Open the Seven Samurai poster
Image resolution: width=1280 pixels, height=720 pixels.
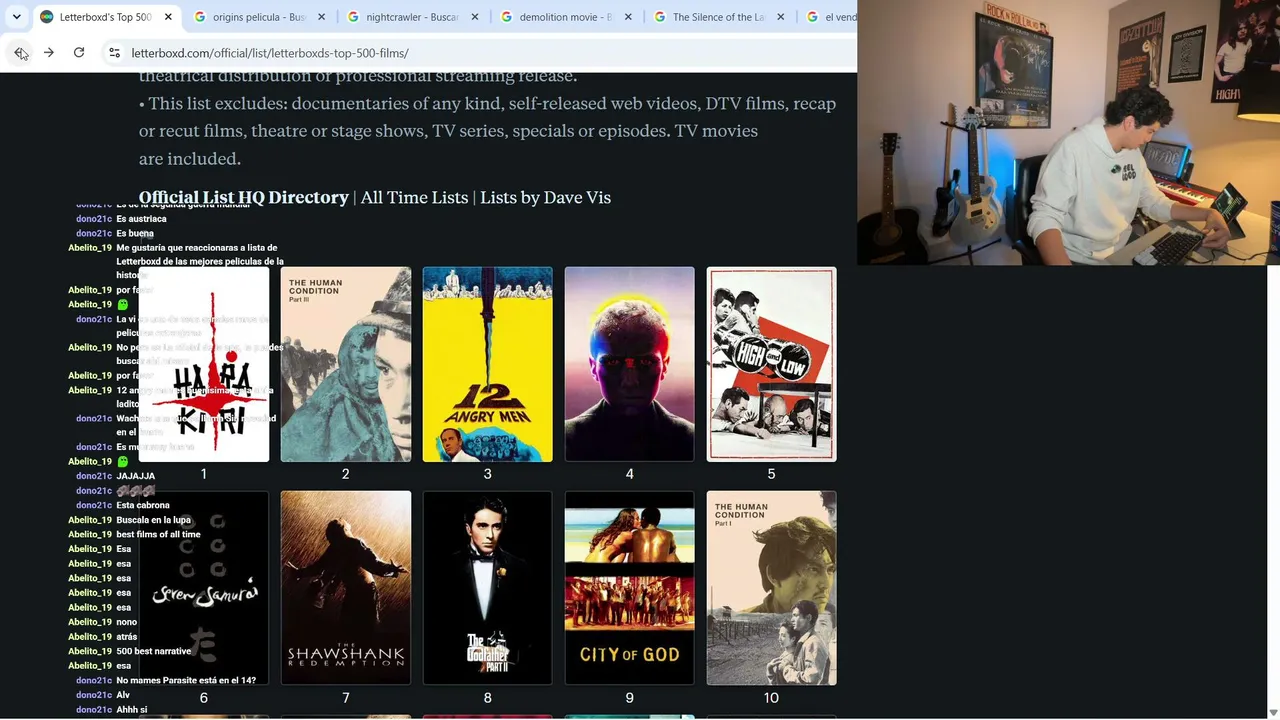tap(204, 588)
